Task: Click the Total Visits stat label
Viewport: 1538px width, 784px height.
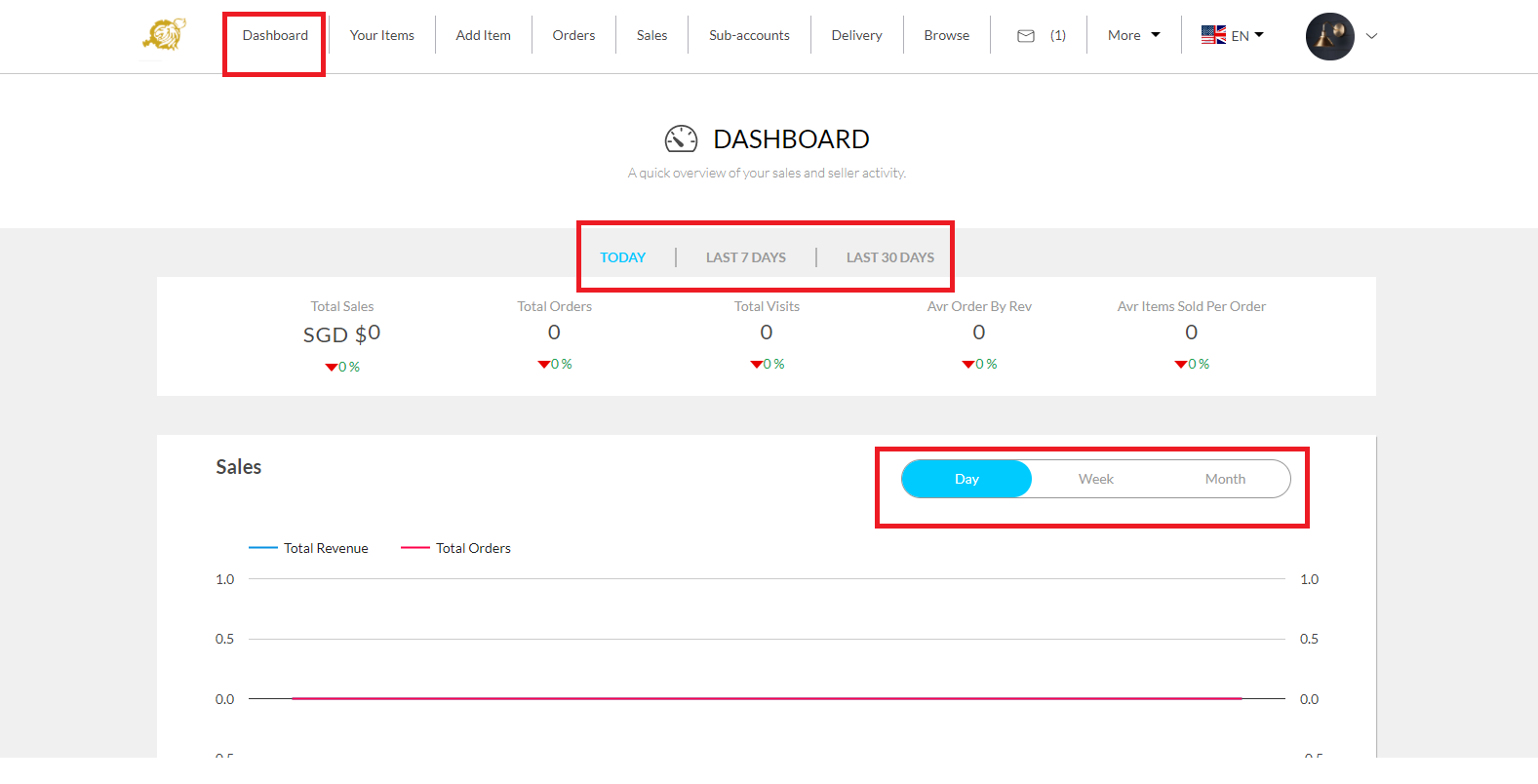Action: pyautogui.click(x=767, y=306)
